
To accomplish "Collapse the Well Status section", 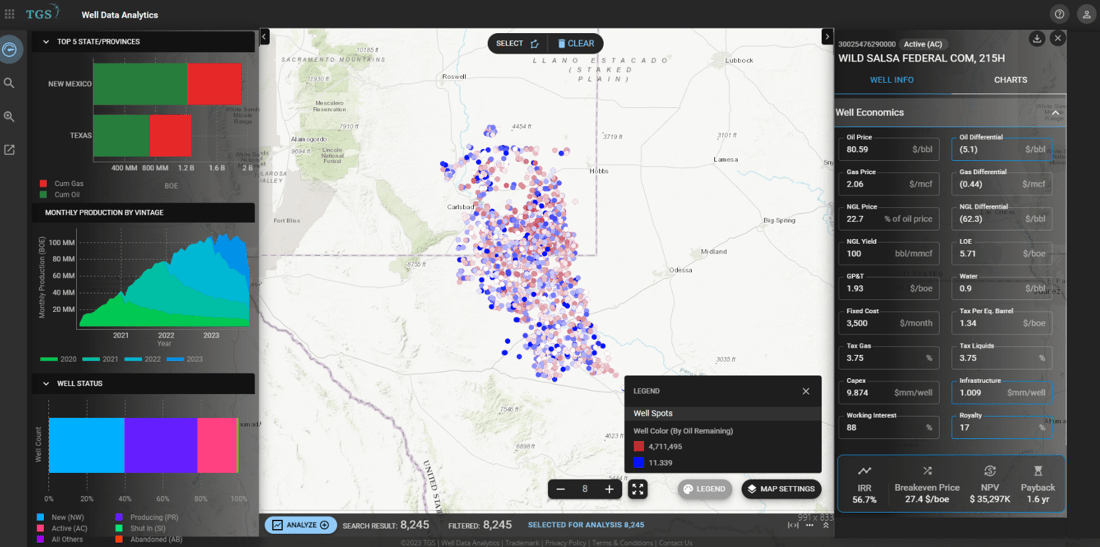I will click(45, 383).
